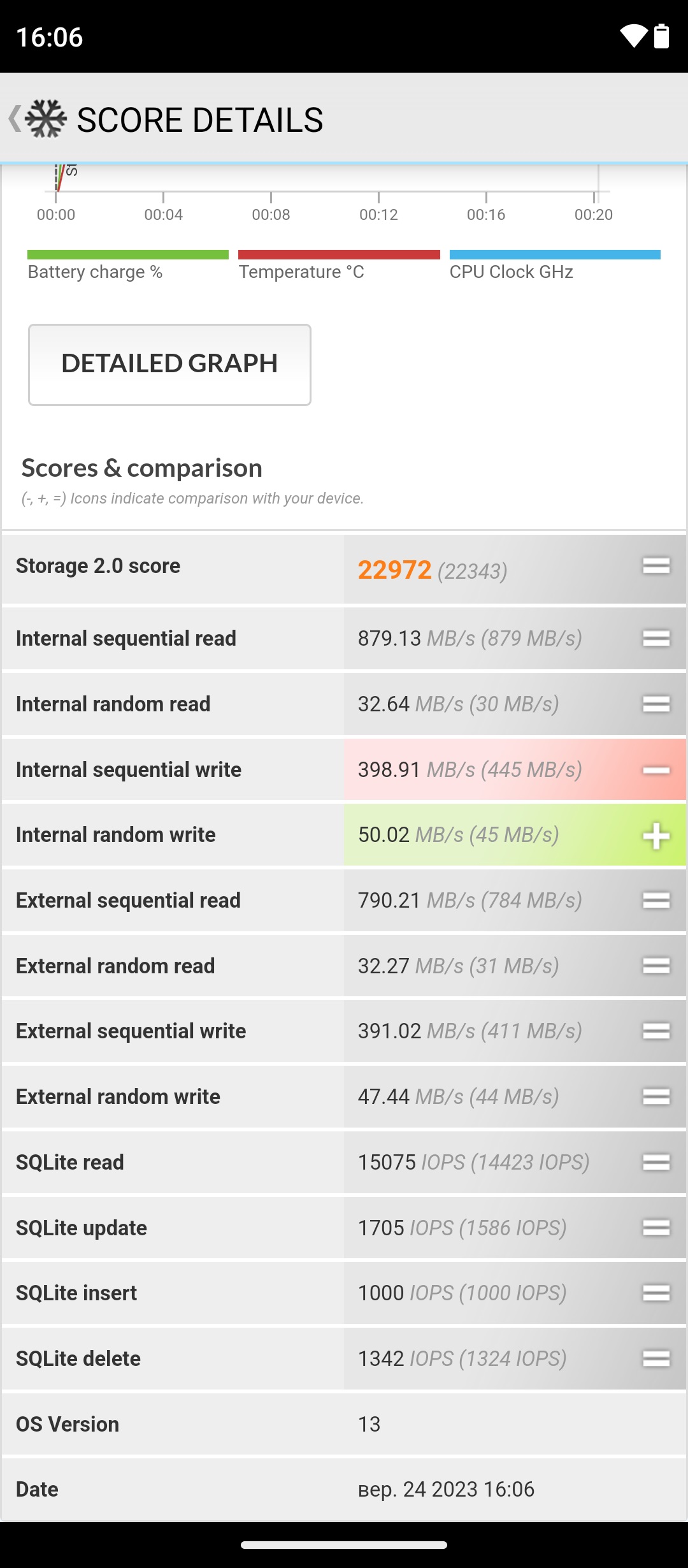Select the red Temperature °C legend bar
The height and width of the screenshot is (1568, 688).
coord(339,255)
